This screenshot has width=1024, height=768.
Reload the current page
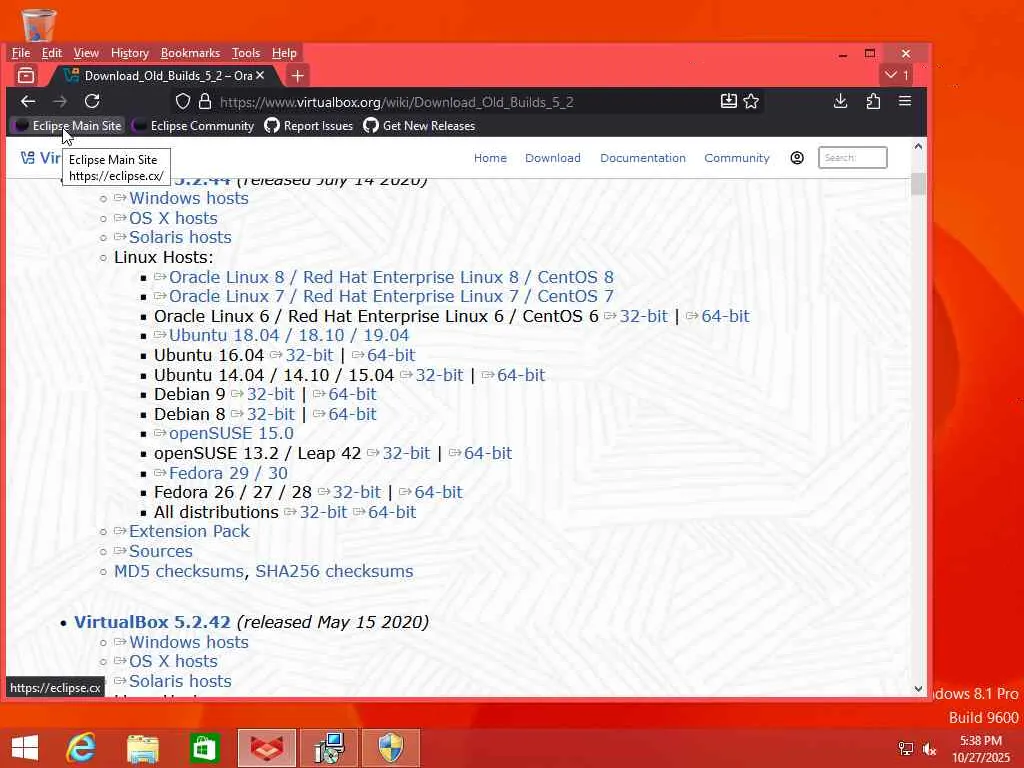point(92,101)
